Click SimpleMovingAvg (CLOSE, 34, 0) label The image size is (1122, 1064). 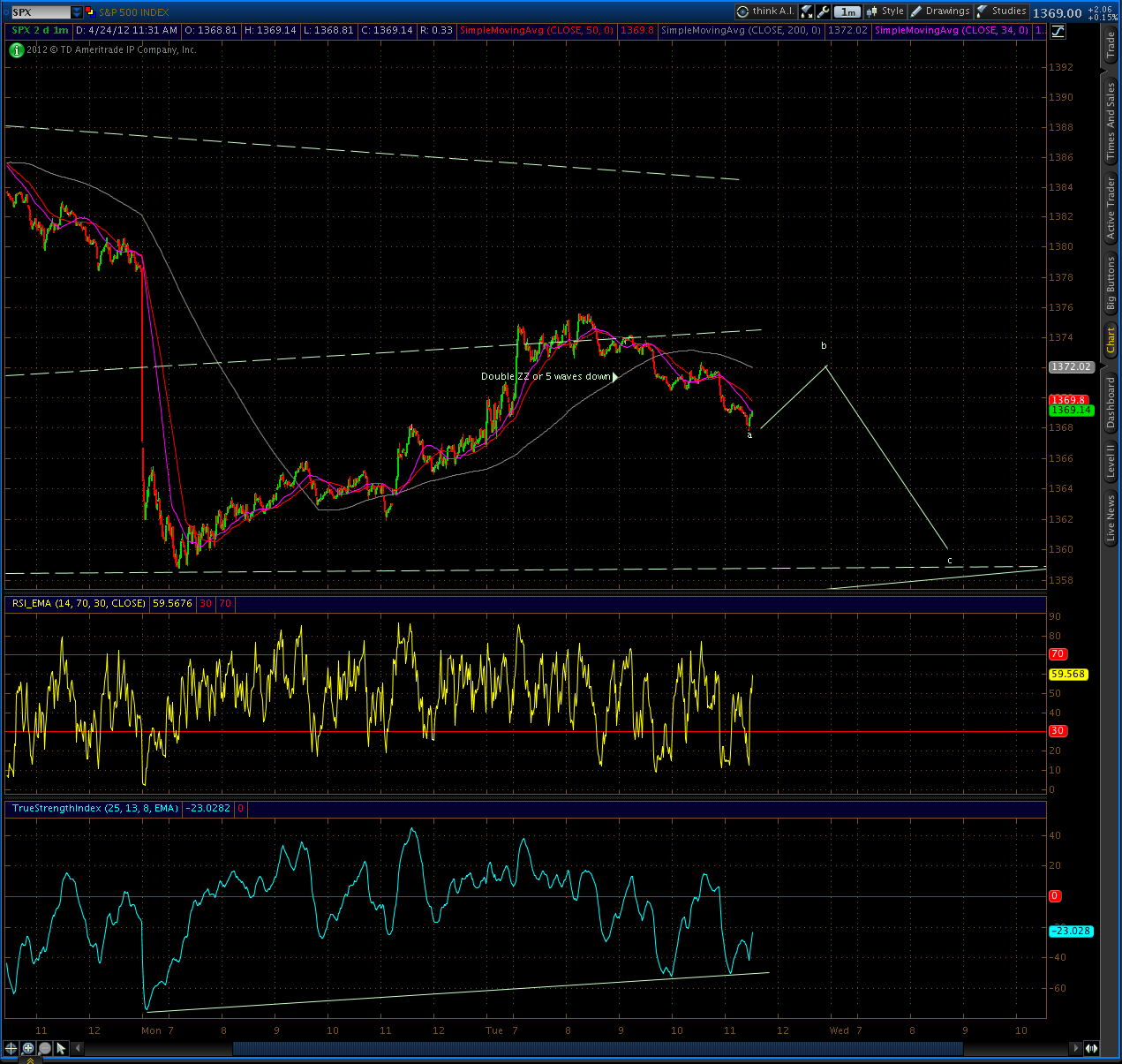[952, 30]
